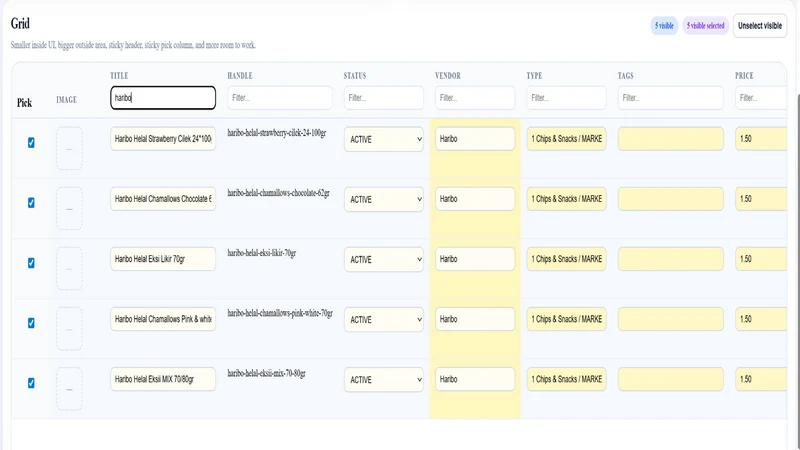Click handle text haribo-helal-chamallows-pink-white-70gr
The width and height of the screenshot is (800, 450).
280,314
